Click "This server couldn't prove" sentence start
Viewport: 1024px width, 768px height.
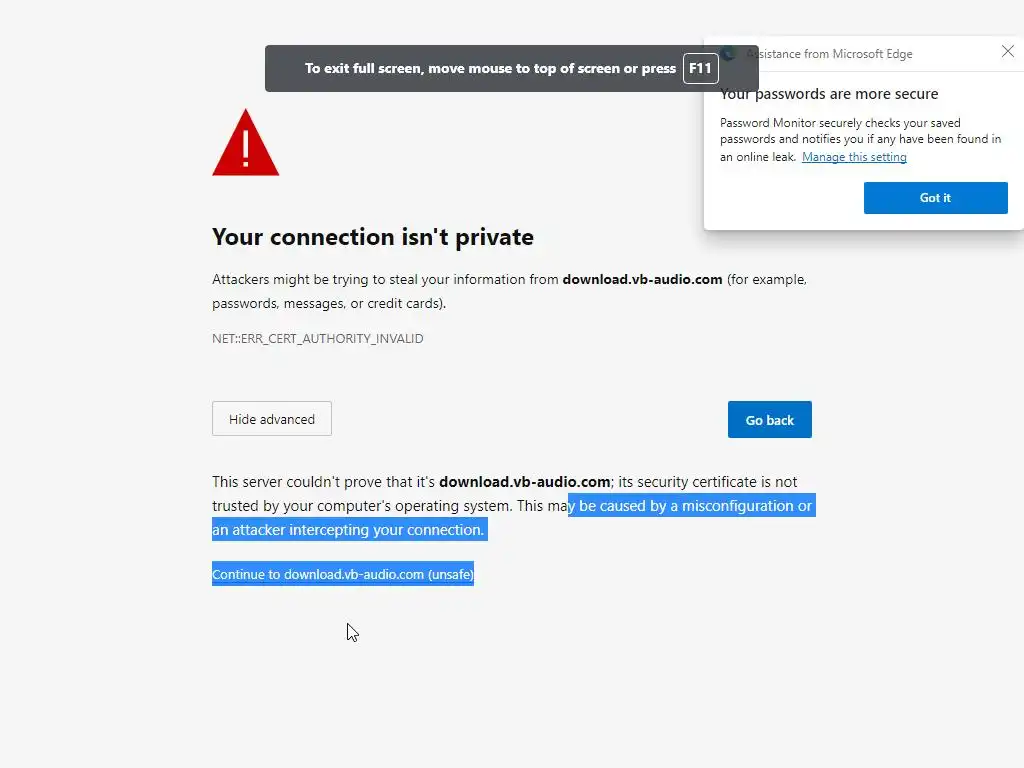coord(300,482)
